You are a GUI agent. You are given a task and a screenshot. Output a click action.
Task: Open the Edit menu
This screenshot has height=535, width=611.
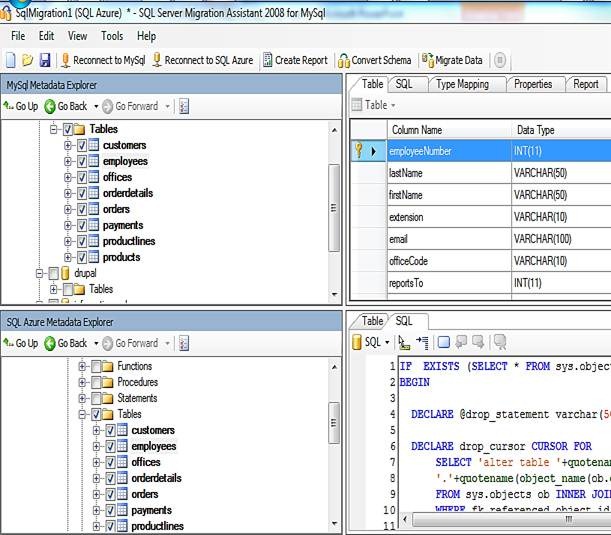(46, 36)
